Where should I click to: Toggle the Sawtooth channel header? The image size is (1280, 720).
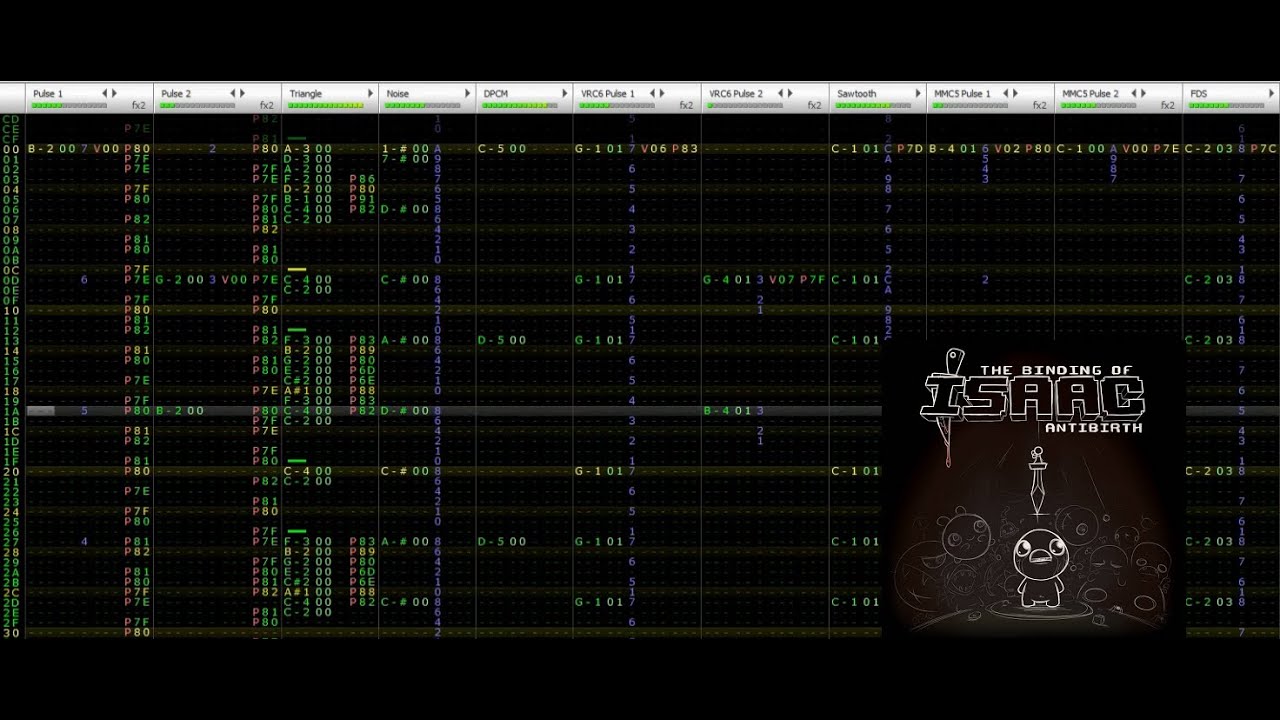856,93
